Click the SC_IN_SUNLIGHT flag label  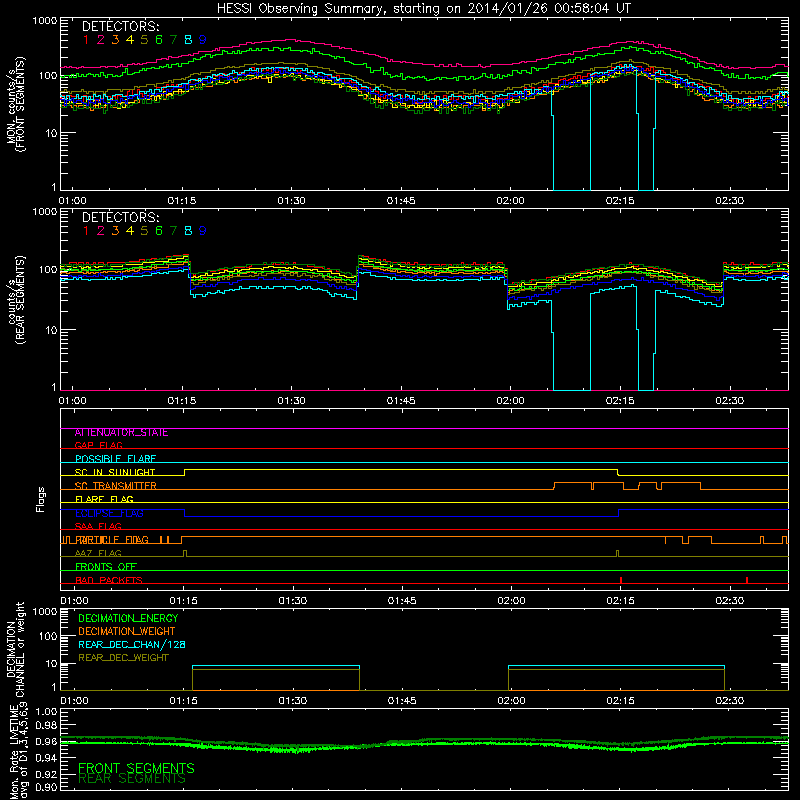point(115,472)
